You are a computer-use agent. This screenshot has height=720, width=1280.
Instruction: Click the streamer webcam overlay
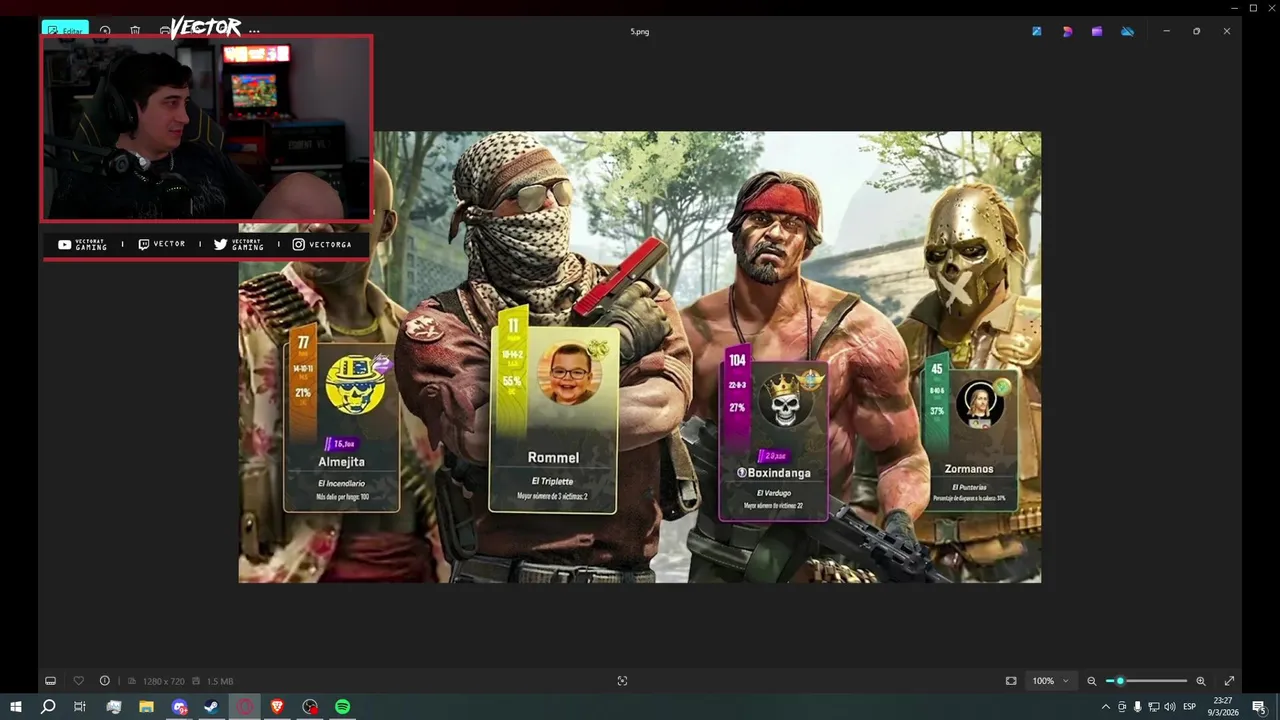coord(207,128)
